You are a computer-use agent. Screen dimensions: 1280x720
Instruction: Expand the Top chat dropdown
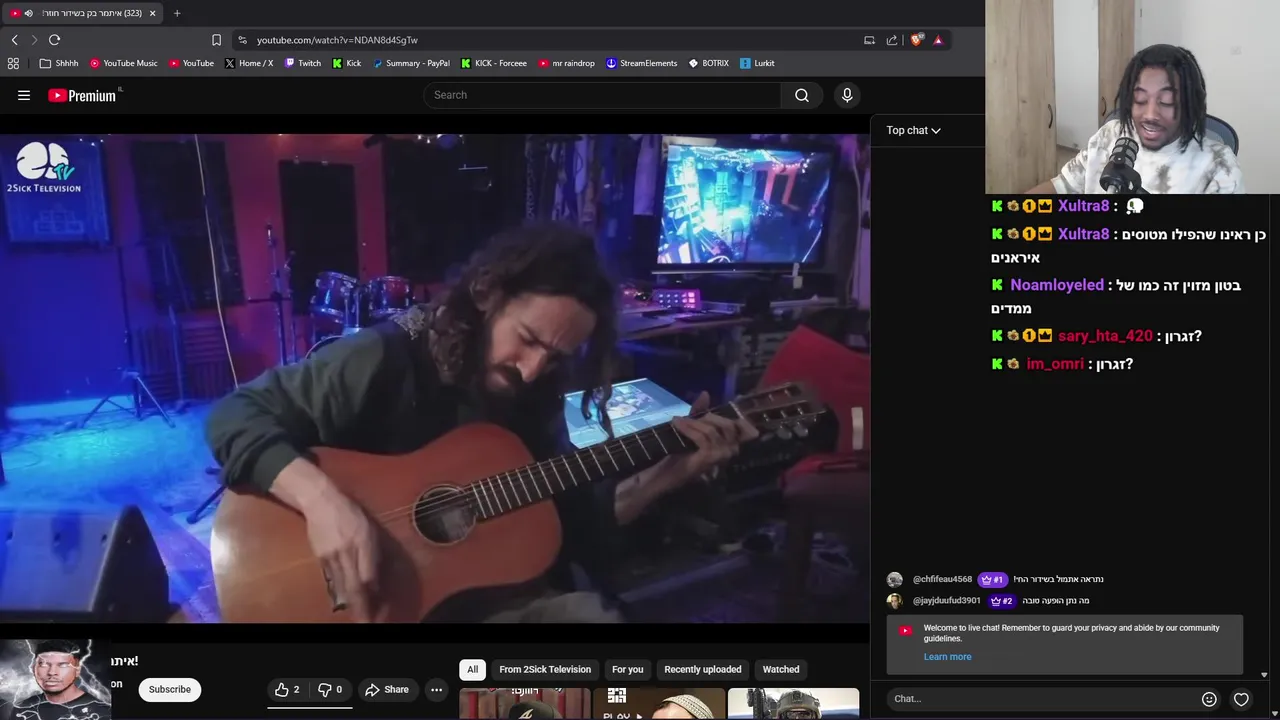tap(913, 130)
